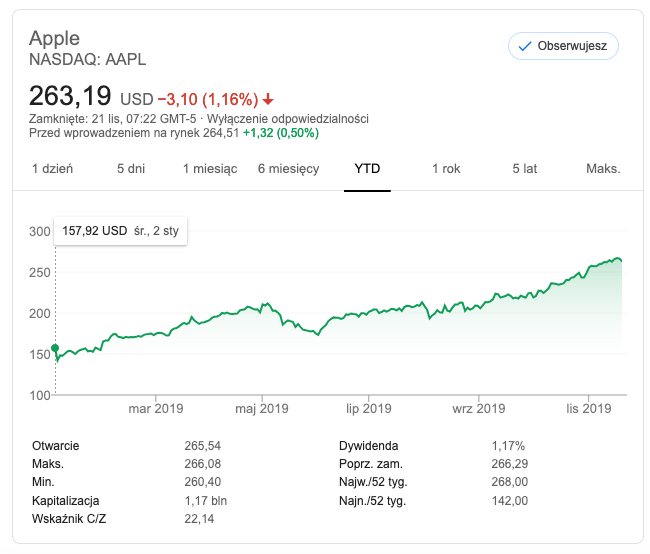Click the 300 y-axis label
Screen dimensions: 650x554
(40, 231)
